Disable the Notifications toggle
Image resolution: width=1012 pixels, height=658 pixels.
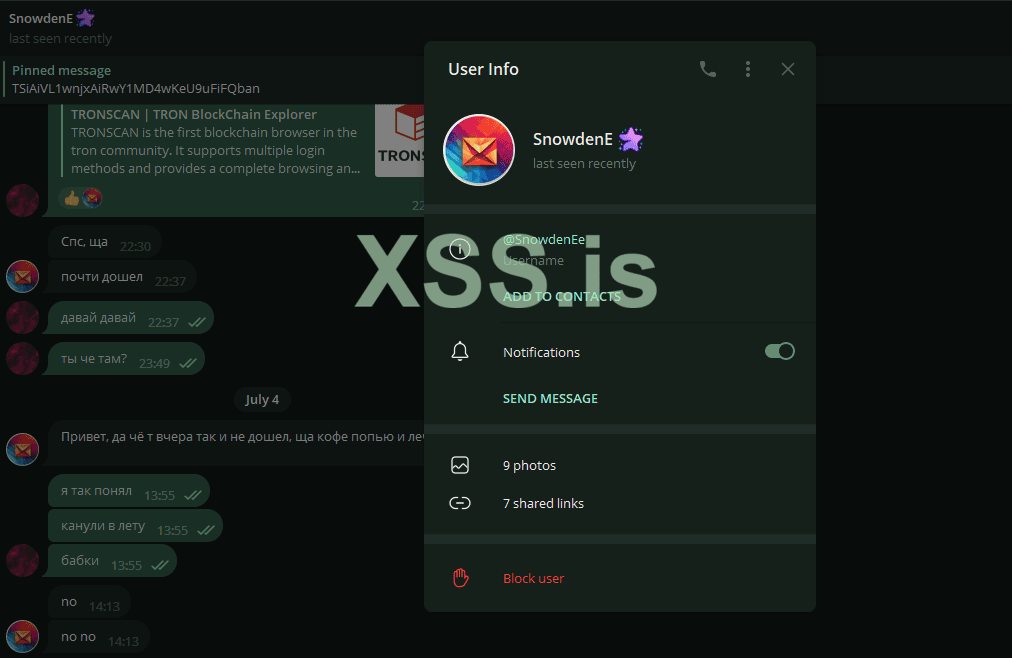(x=779, y=351)
